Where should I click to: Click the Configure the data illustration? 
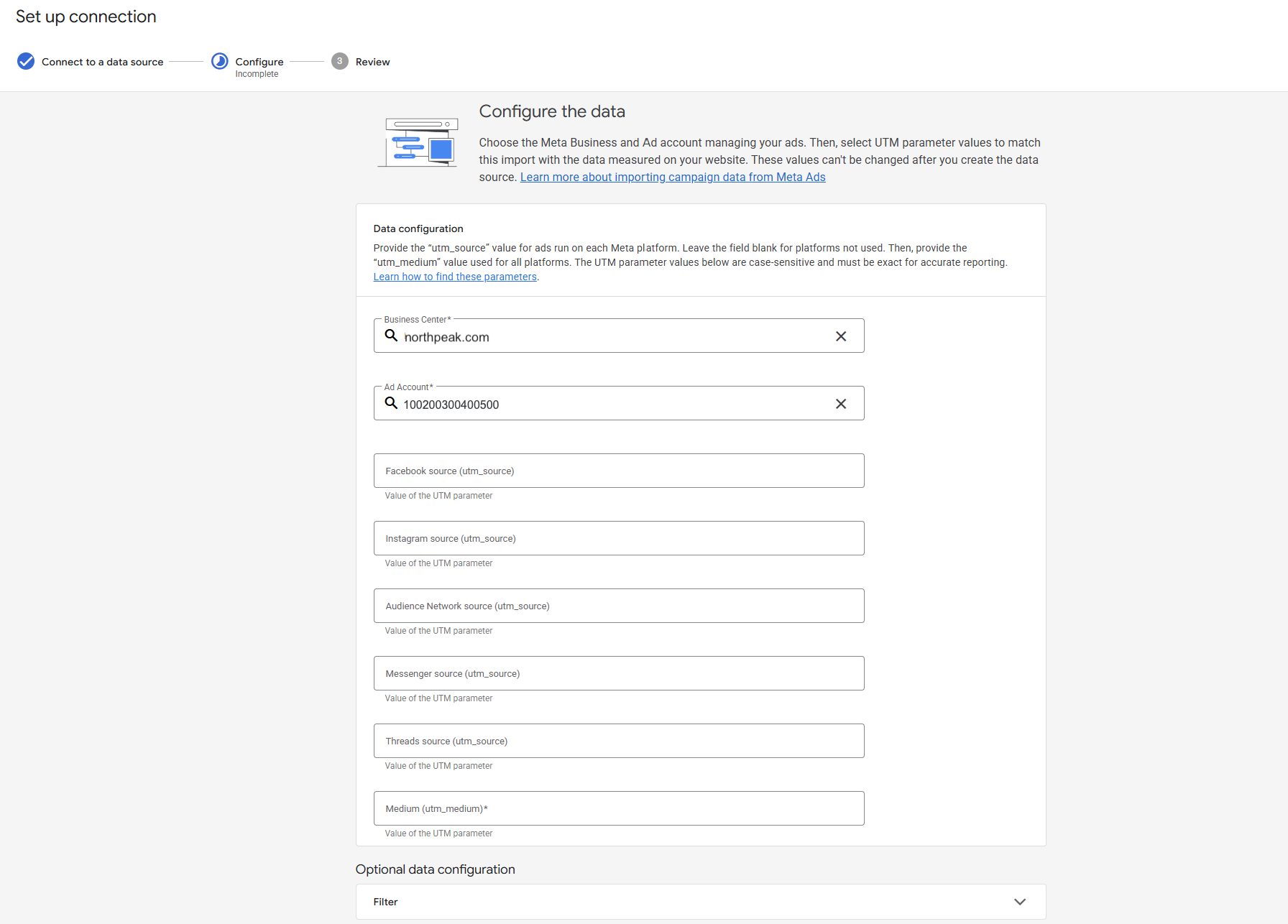click(x=418, y=142)
